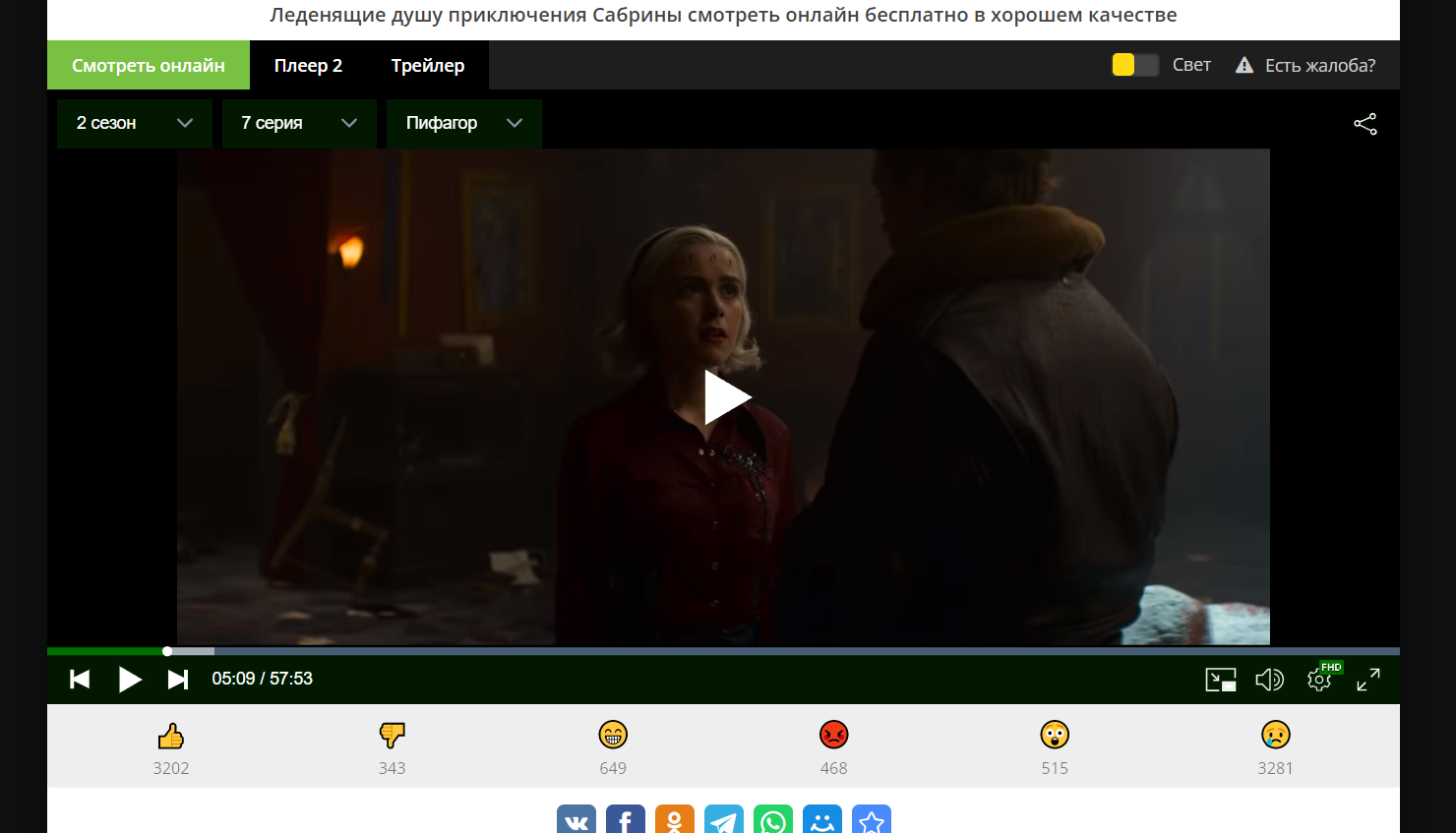Switch to Плеер 2 tab

308,65
